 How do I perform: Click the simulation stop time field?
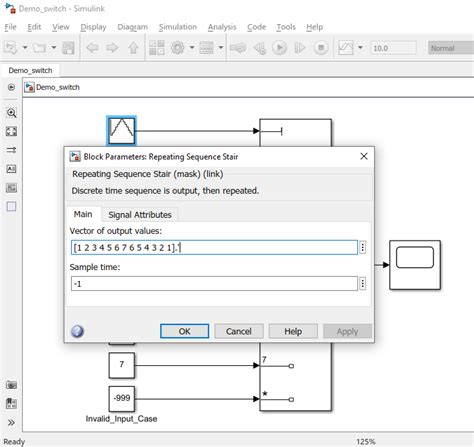[393, 48]
